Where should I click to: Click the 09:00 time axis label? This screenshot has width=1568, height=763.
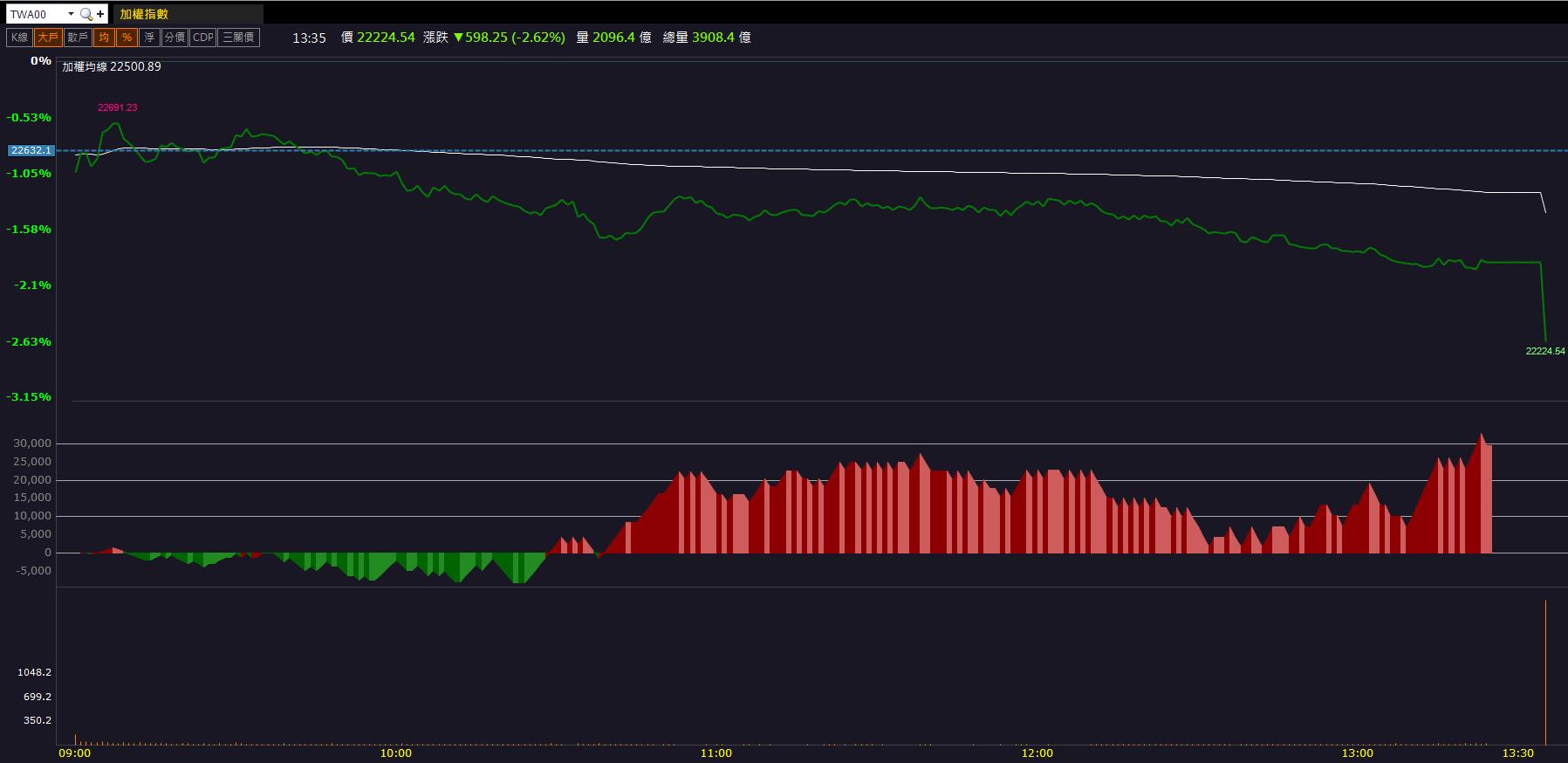point(74,753)
